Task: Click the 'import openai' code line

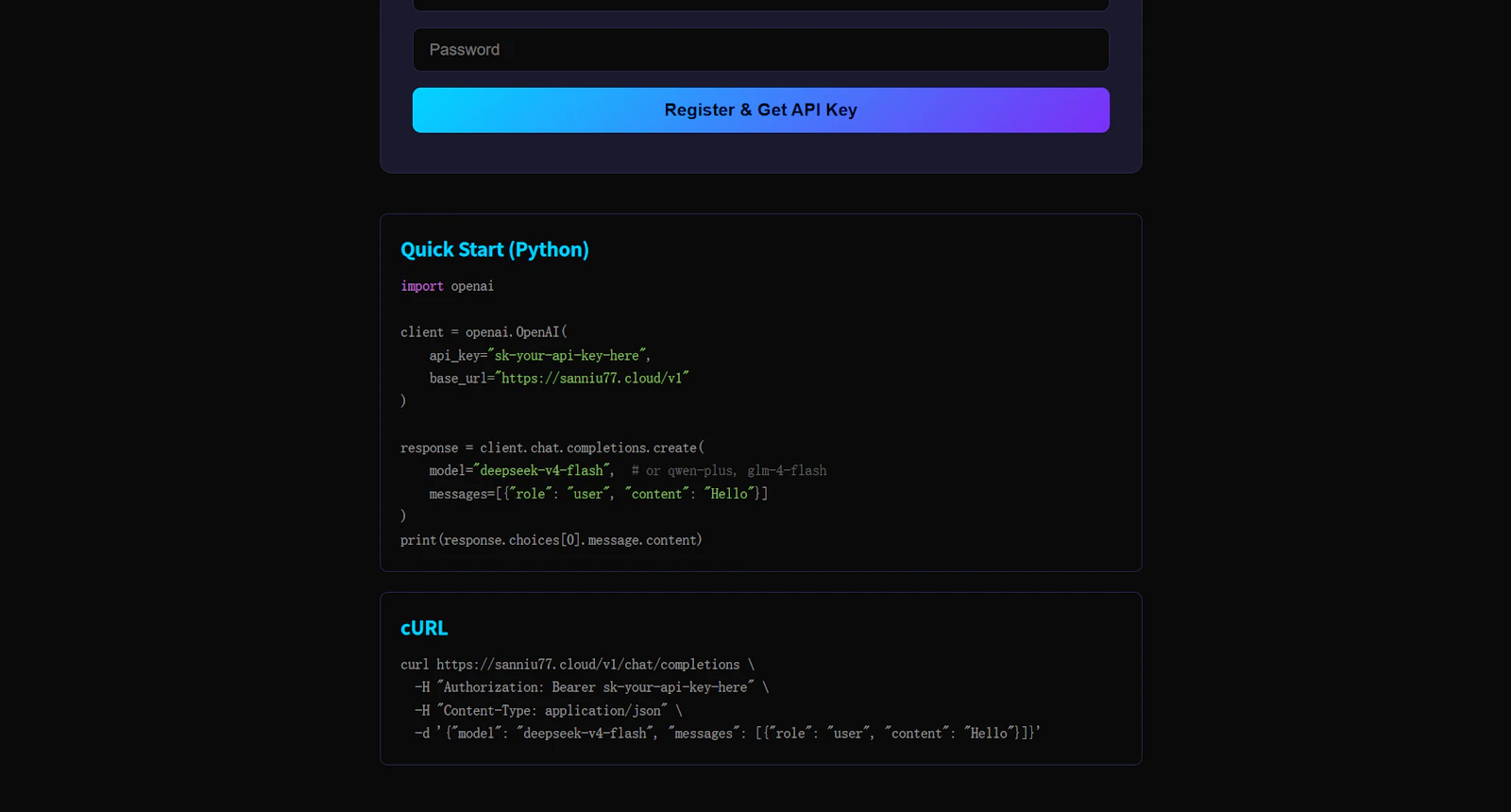Action: pyautogui.click(x=447, y=286)
